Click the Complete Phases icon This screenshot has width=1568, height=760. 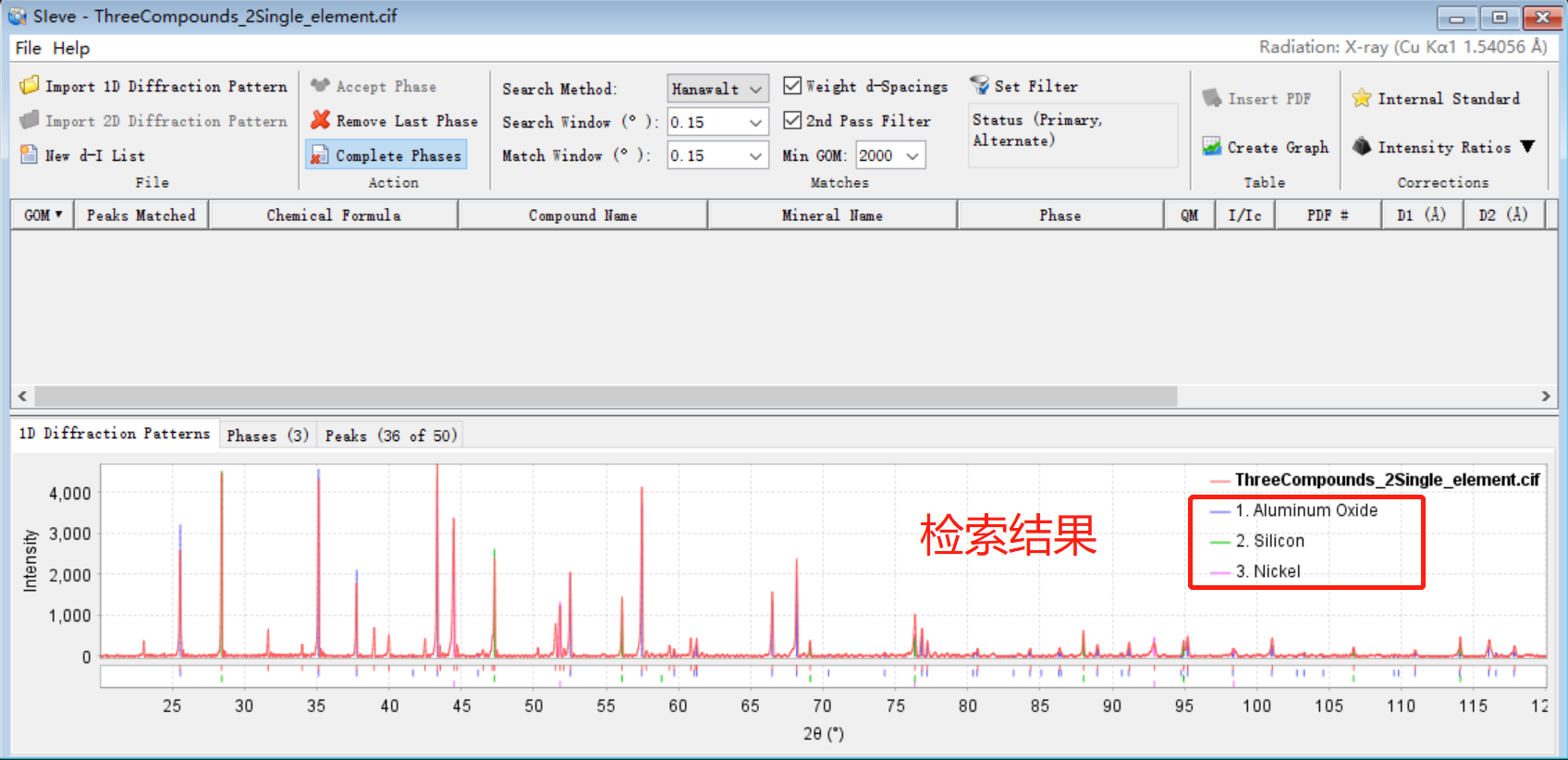tap(320, 155)
